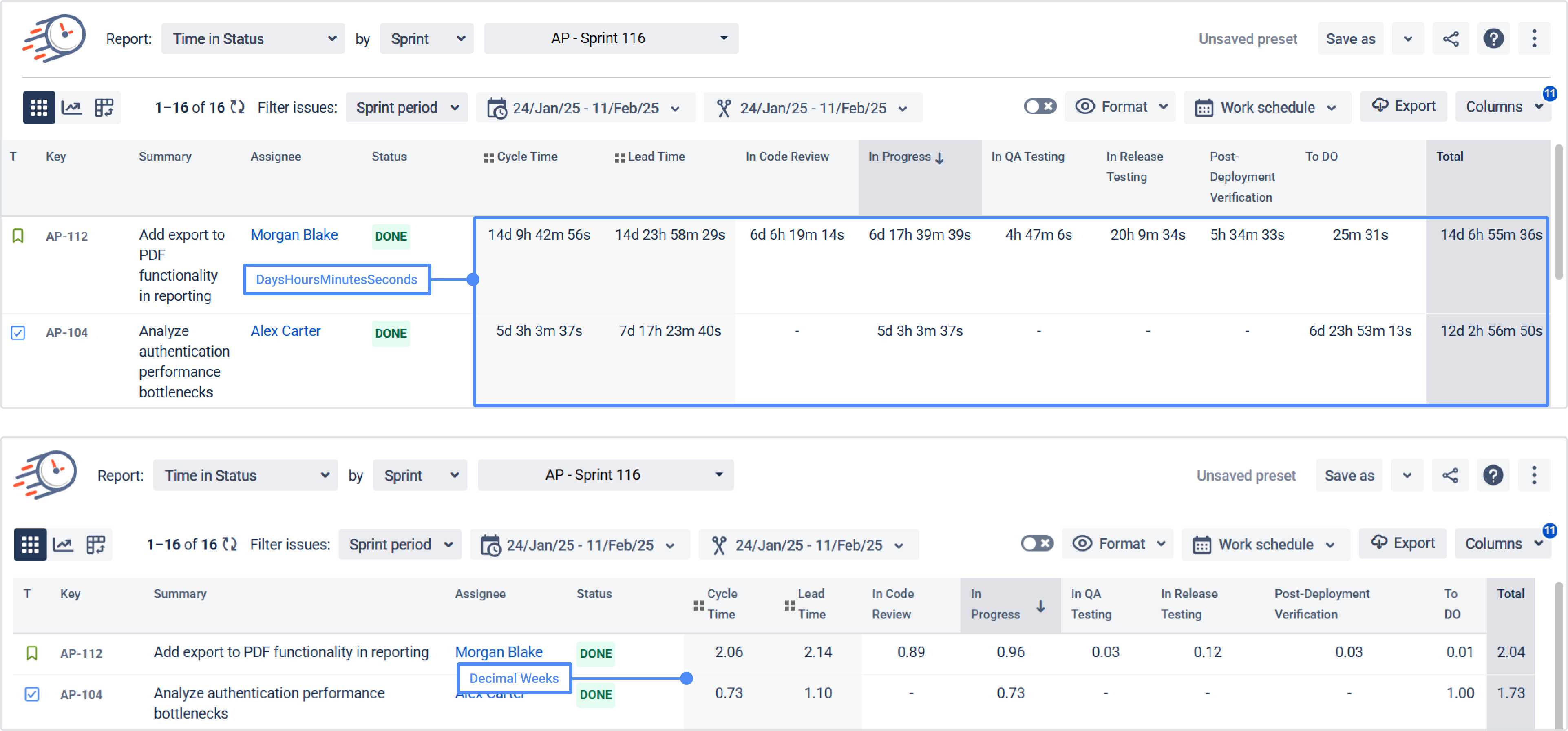Expand AP - Sprint 116 dropdown in top panel
The height and width of the screenshot is (731, 1568).
tap(610, 38)
